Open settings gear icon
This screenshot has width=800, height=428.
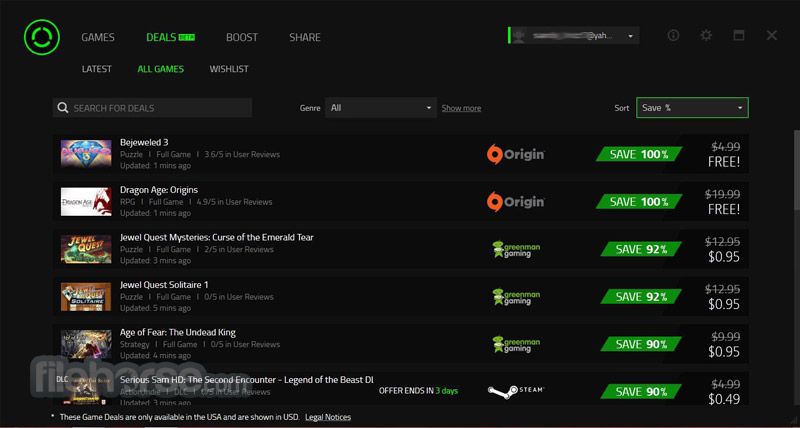[x=706, y=35]
